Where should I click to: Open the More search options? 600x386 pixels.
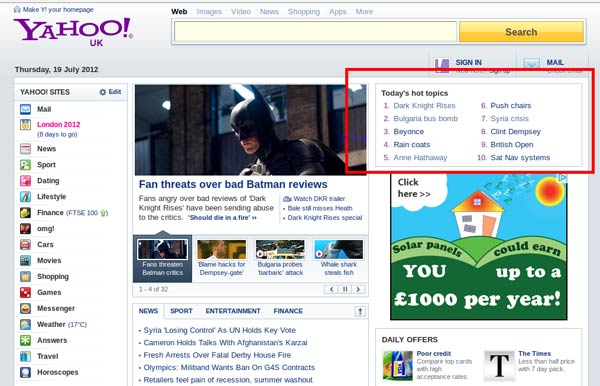pyautogui.click(x=364, y=12)
